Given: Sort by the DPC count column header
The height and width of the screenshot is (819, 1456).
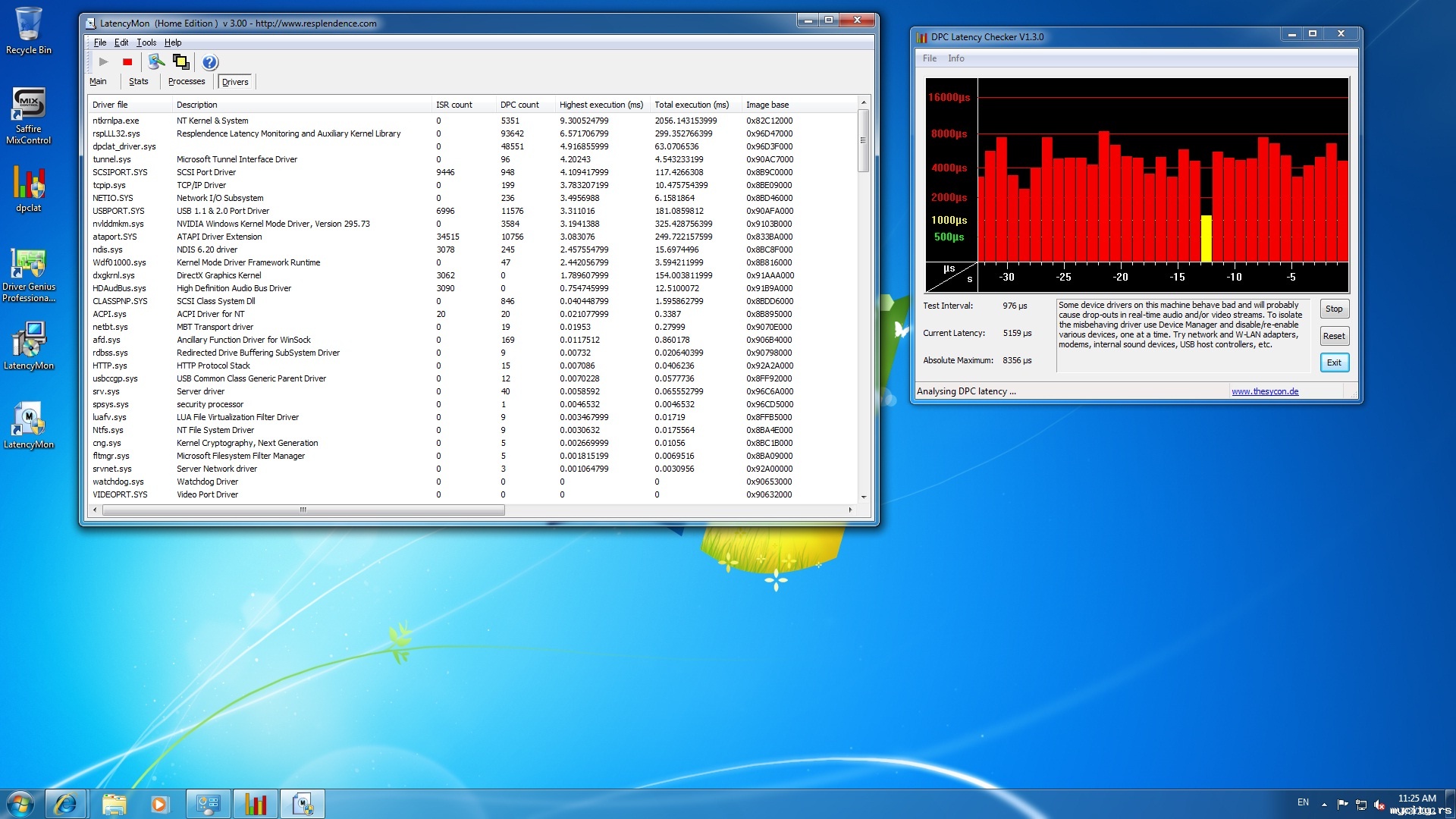Looking at the screenshot, I should pos(526,105).
